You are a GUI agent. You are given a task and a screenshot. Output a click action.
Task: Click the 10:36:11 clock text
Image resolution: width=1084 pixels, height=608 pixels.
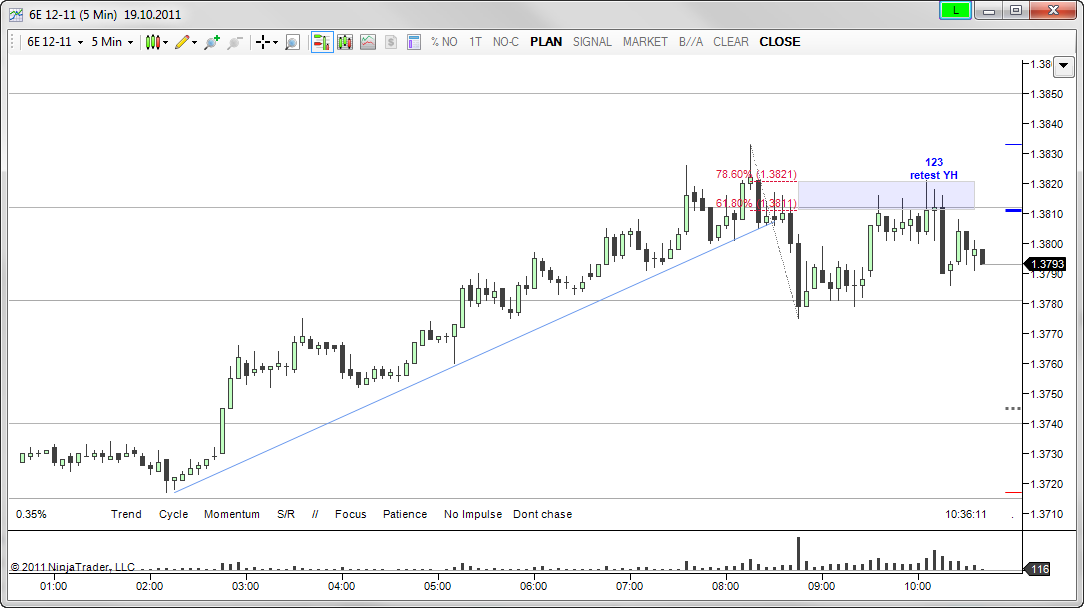pos(966,515)
